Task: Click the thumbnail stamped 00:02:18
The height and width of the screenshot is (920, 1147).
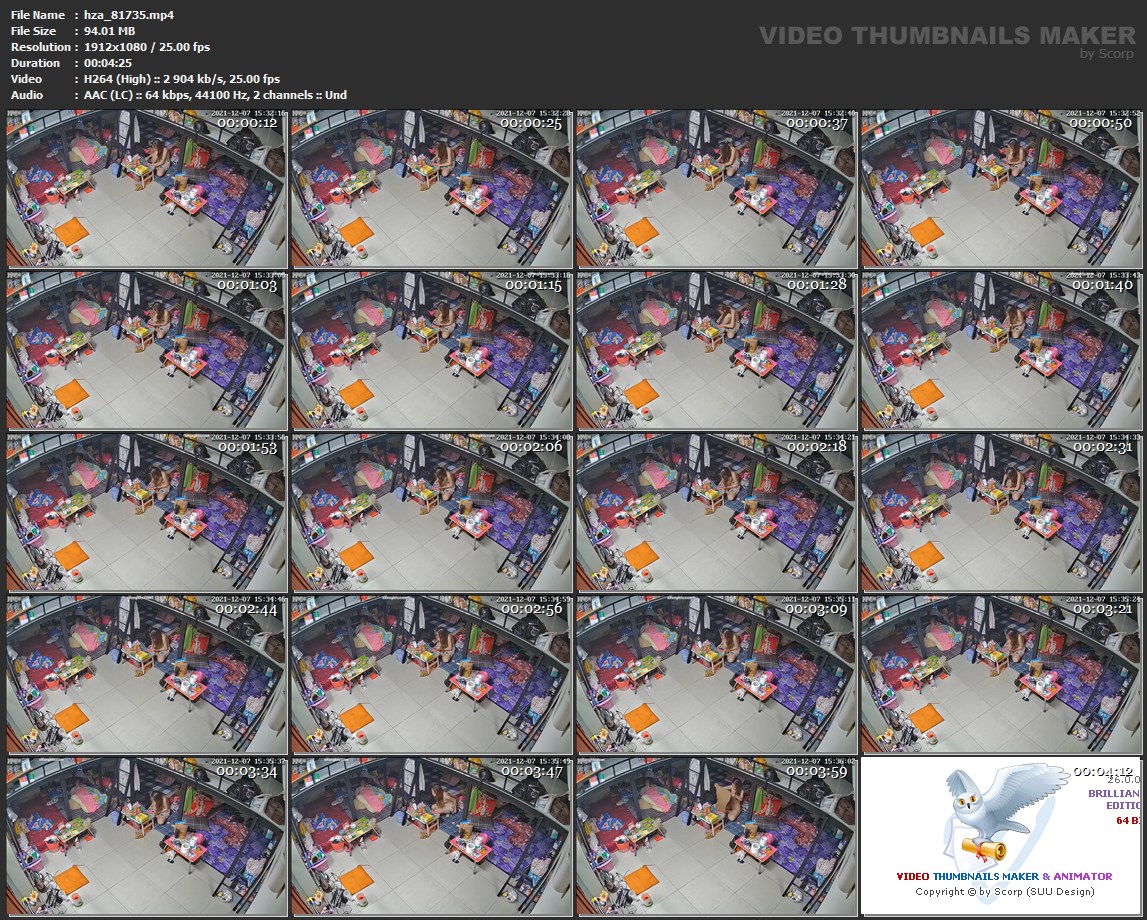Action: (716, 512)
